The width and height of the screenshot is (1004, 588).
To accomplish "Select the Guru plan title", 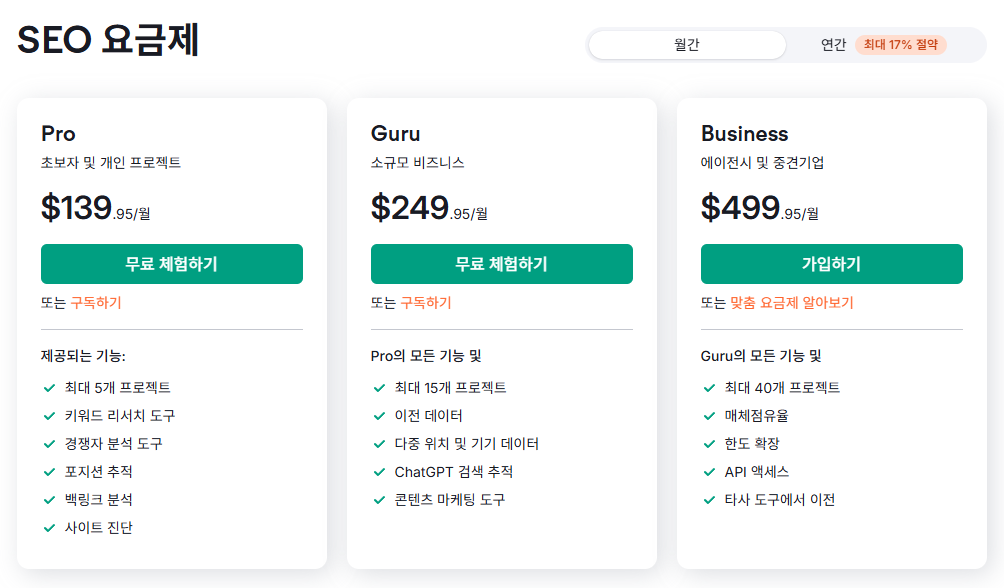I will pyautogui.click(x=395, y=133).
